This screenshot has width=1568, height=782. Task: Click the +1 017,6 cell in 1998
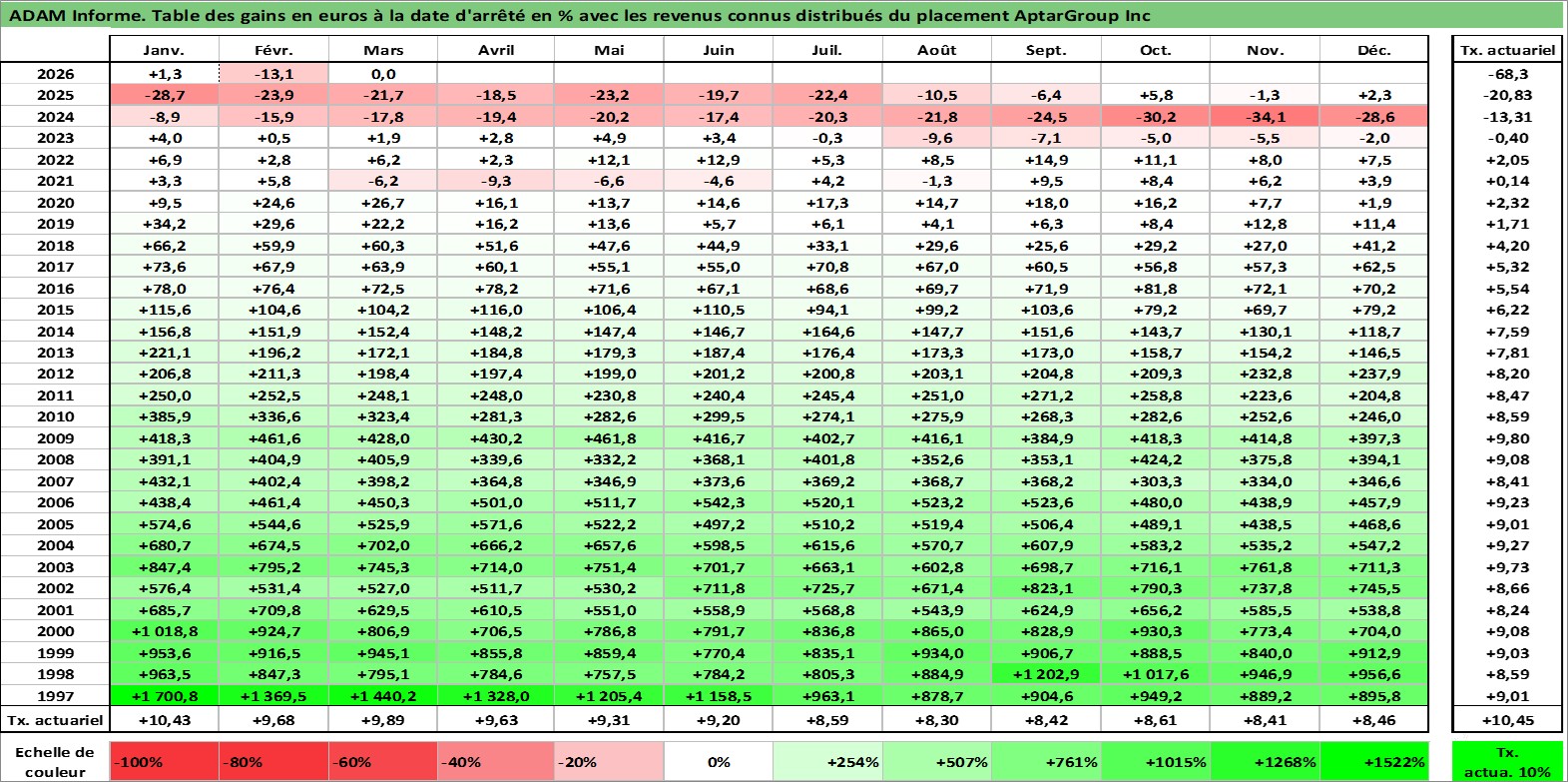1155,674
